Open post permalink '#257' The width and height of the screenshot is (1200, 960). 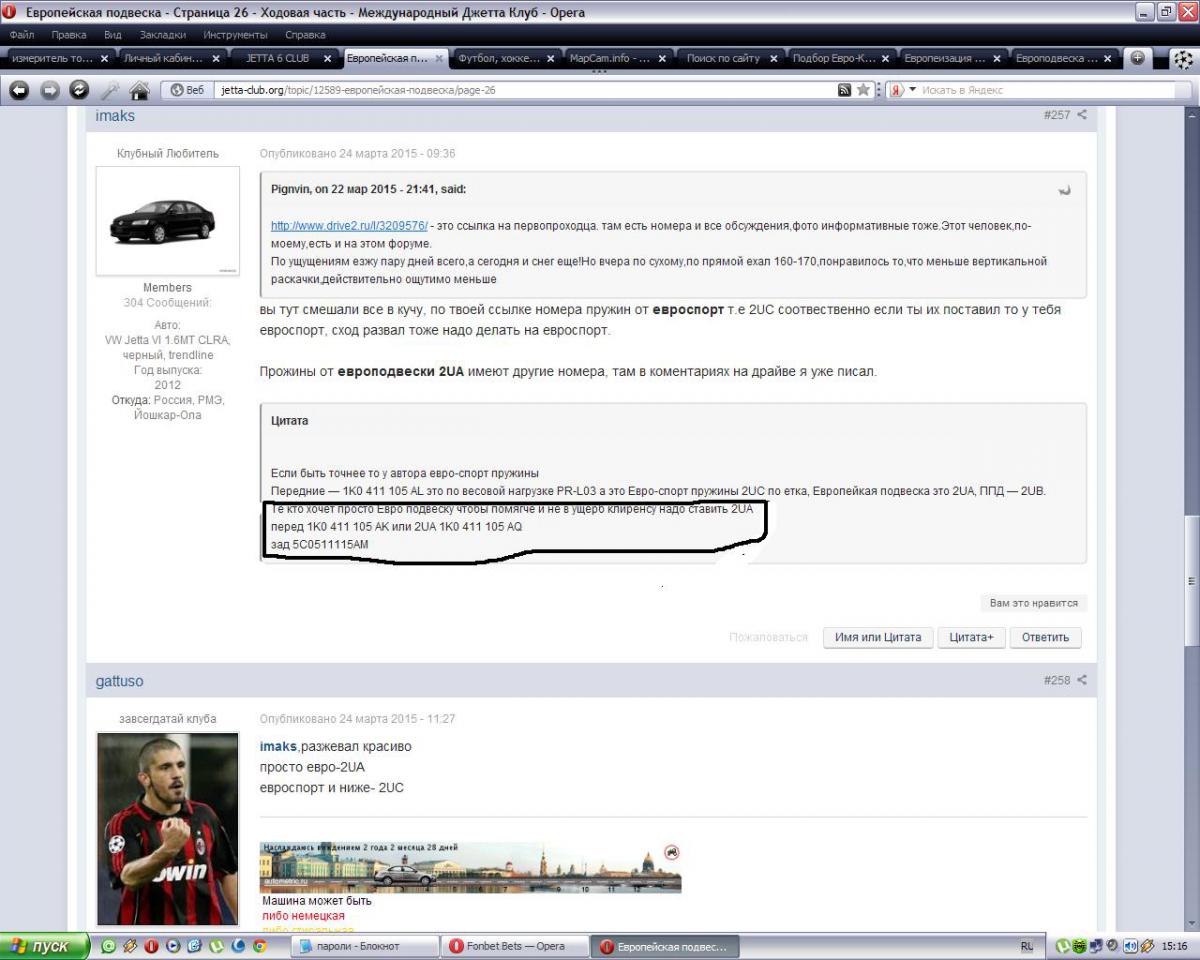1057,115
